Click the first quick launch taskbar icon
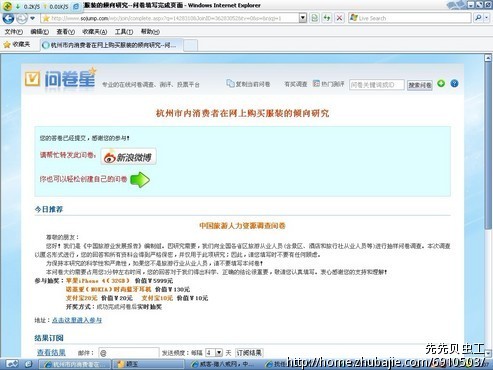Viewport: 493px width, 370px height. (12, 364)
